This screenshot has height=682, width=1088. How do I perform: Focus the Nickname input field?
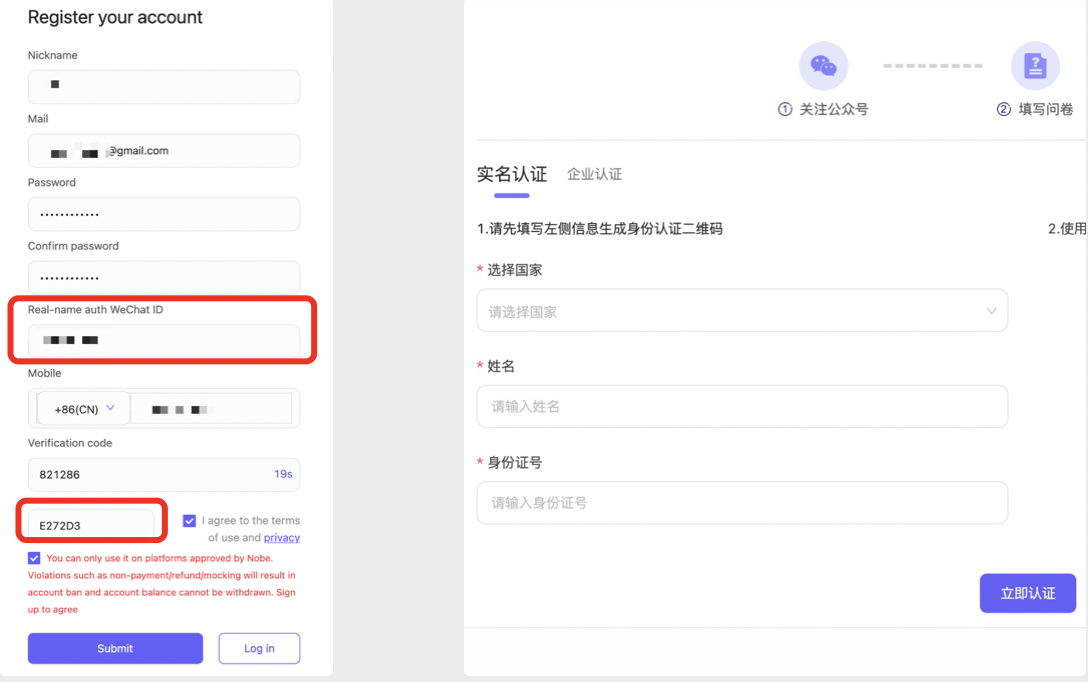(x=164, y=87)
